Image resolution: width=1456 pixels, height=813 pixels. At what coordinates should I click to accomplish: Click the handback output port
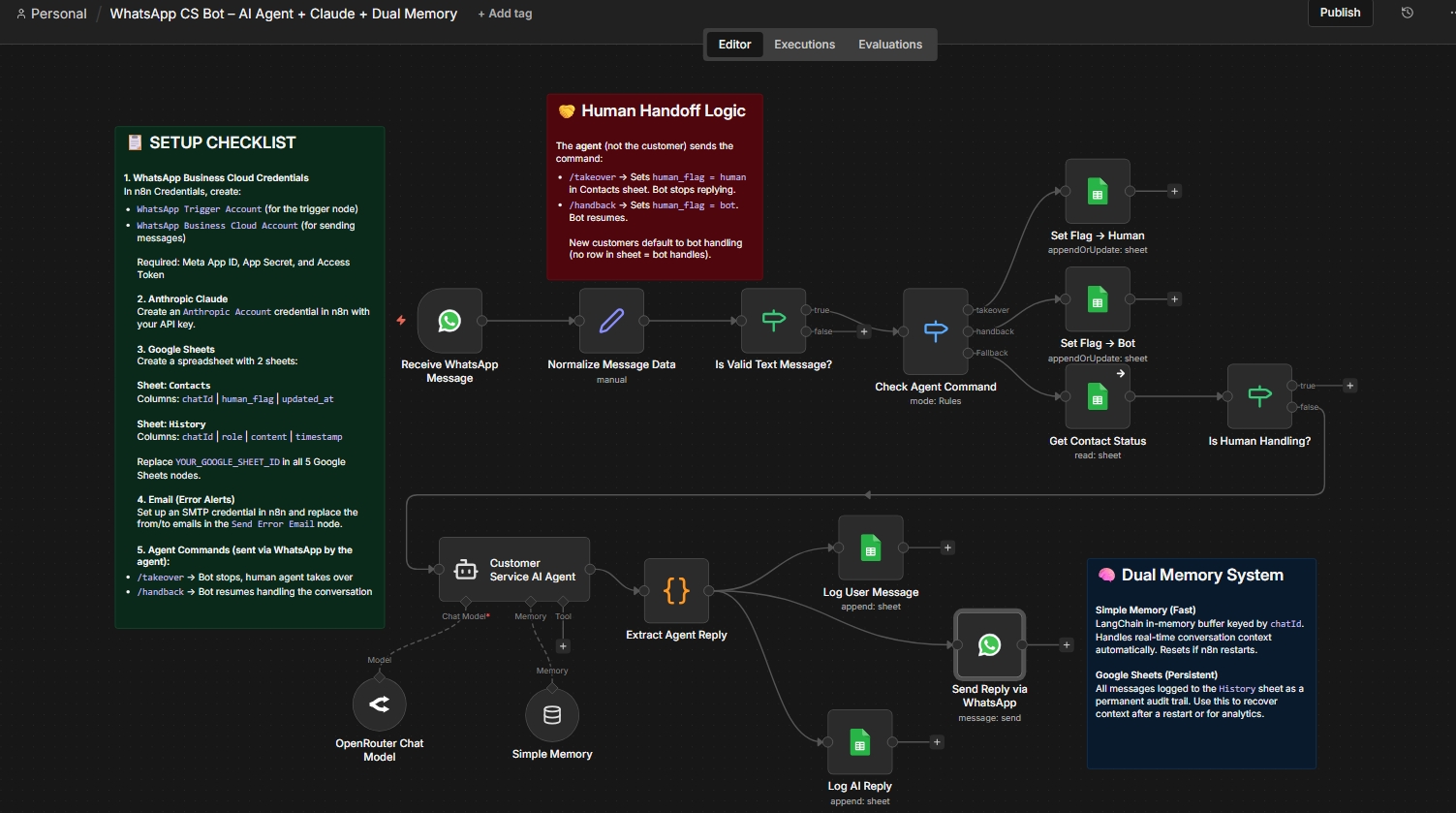tap(968, 331)
